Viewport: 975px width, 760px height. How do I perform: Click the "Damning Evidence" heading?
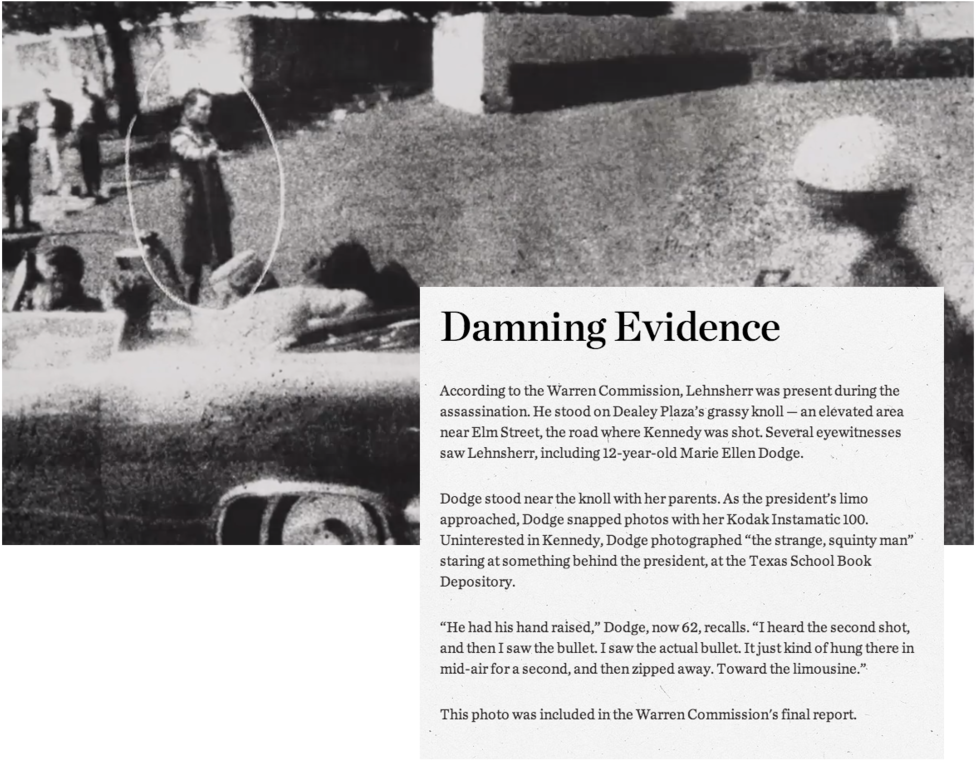click(609, 328)
